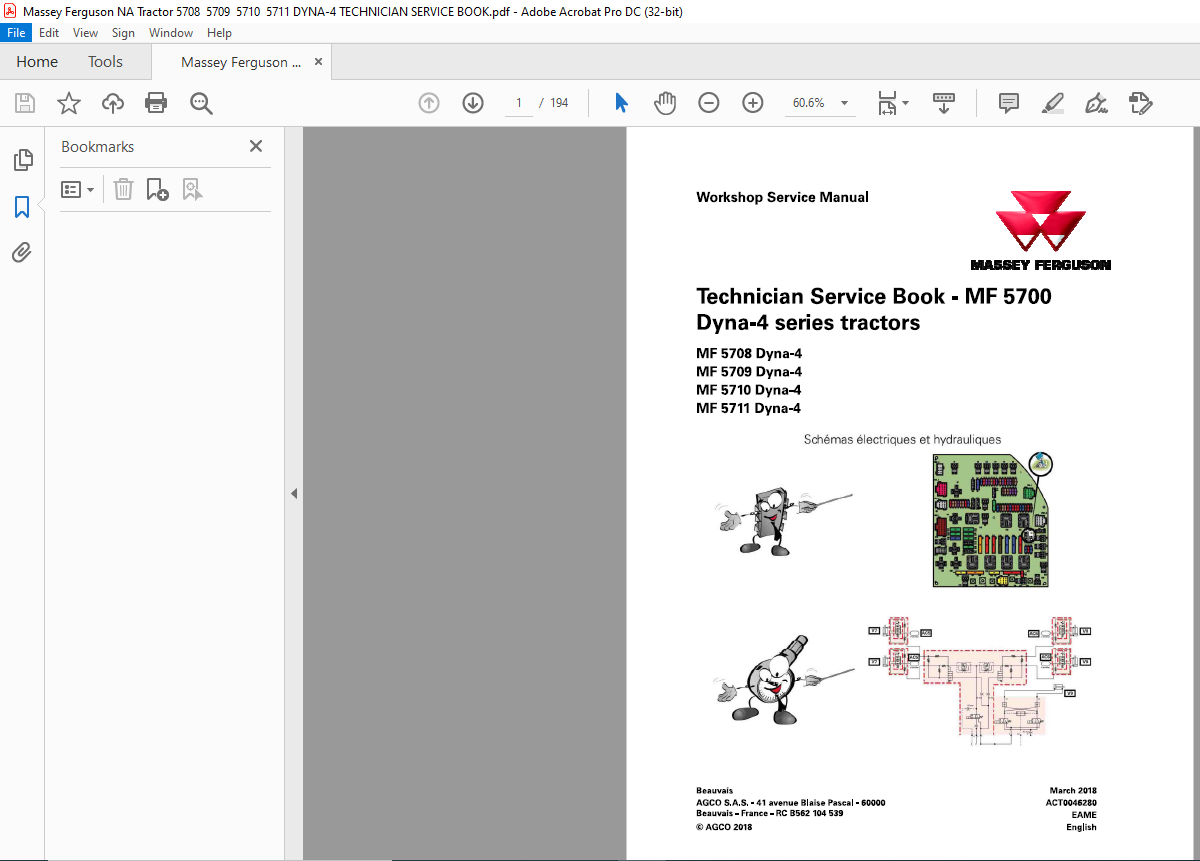Open the Fill & Sign tool
Viewport: 1200px width, 861px height.
(x=1096, y=103)
